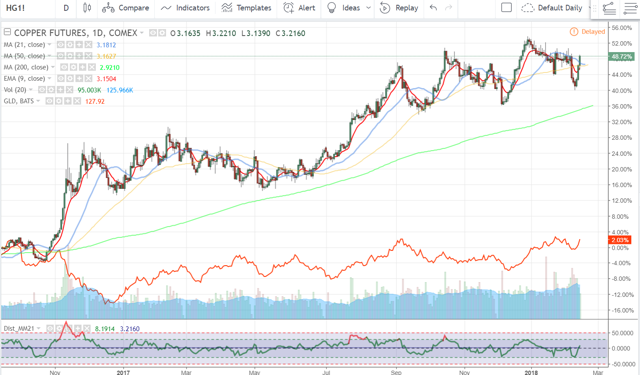Toggle visibility of MA (50, close)
This screenshot has width=640, height=375.
pyautogui.click(x=60, y=55)
